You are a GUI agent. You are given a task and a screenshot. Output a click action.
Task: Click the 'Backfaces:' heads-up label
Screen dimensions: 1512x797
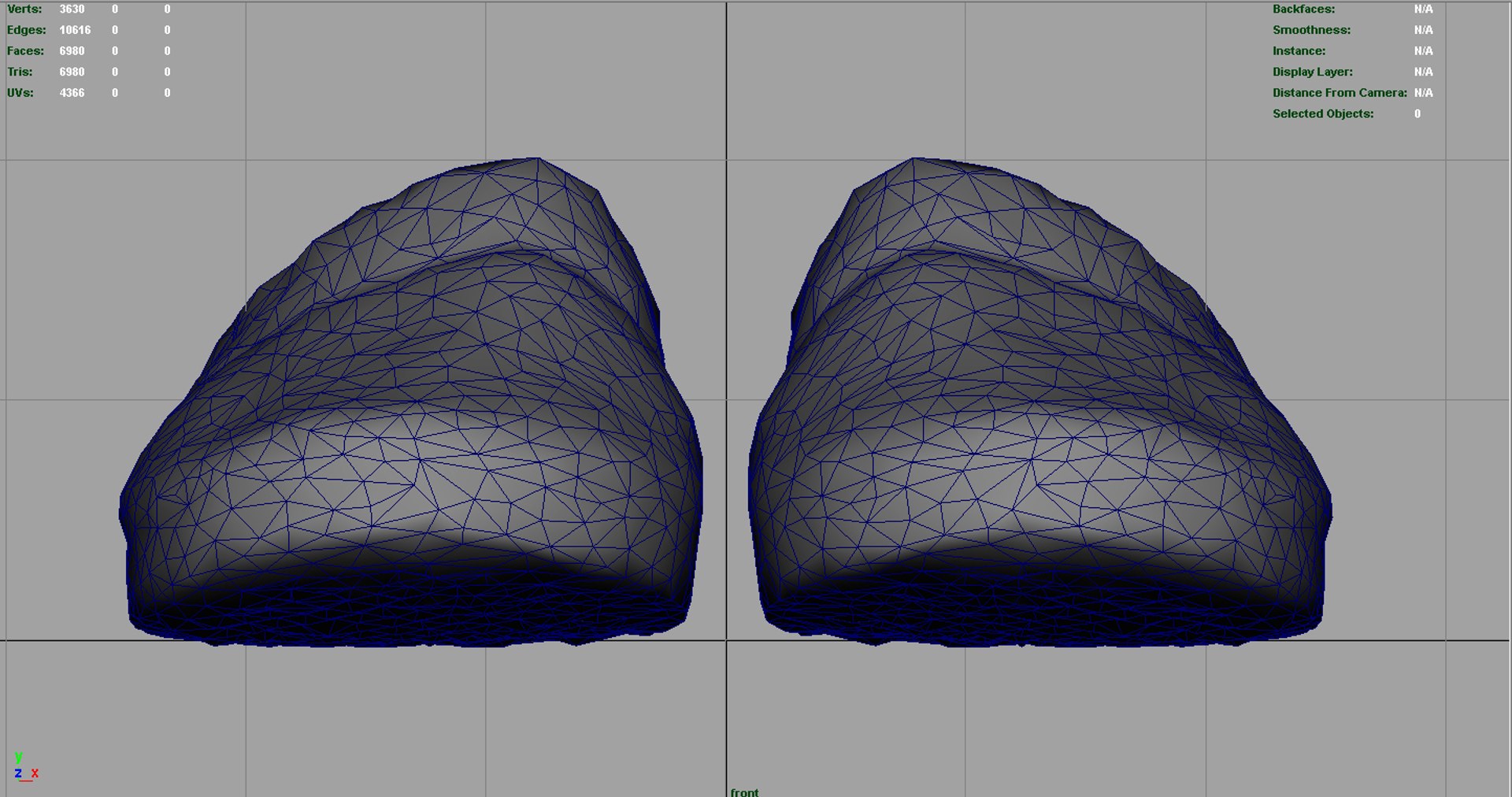1303,9
